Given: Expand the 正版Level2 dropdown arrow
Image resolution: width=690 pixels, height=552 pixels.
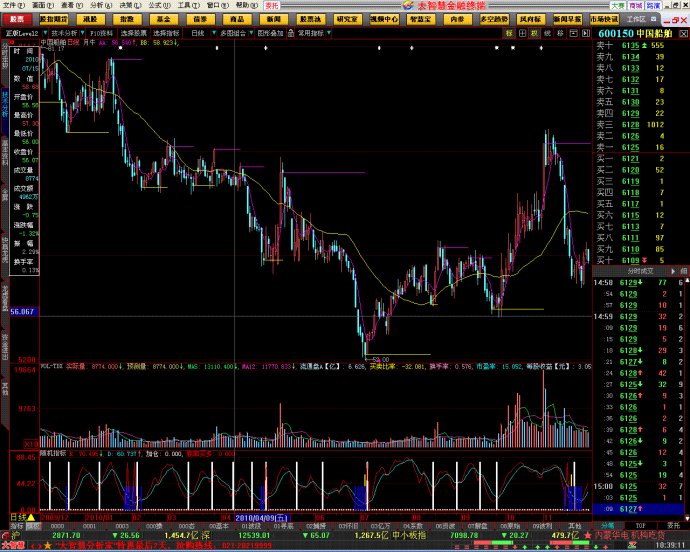Looking at the screenshot, I should click(x=44, y=33).
